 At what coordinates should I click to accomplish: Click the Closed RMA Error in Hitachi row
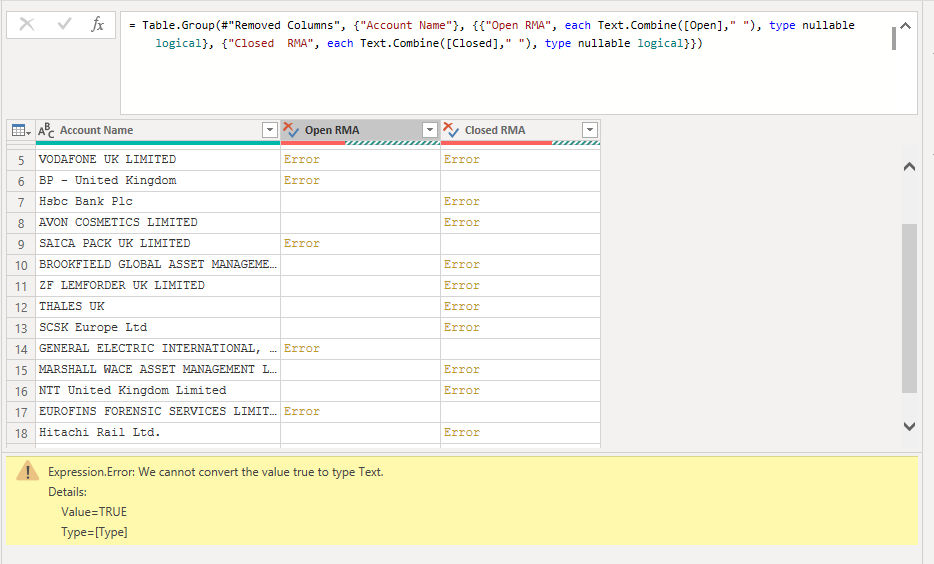click(462, 432)
